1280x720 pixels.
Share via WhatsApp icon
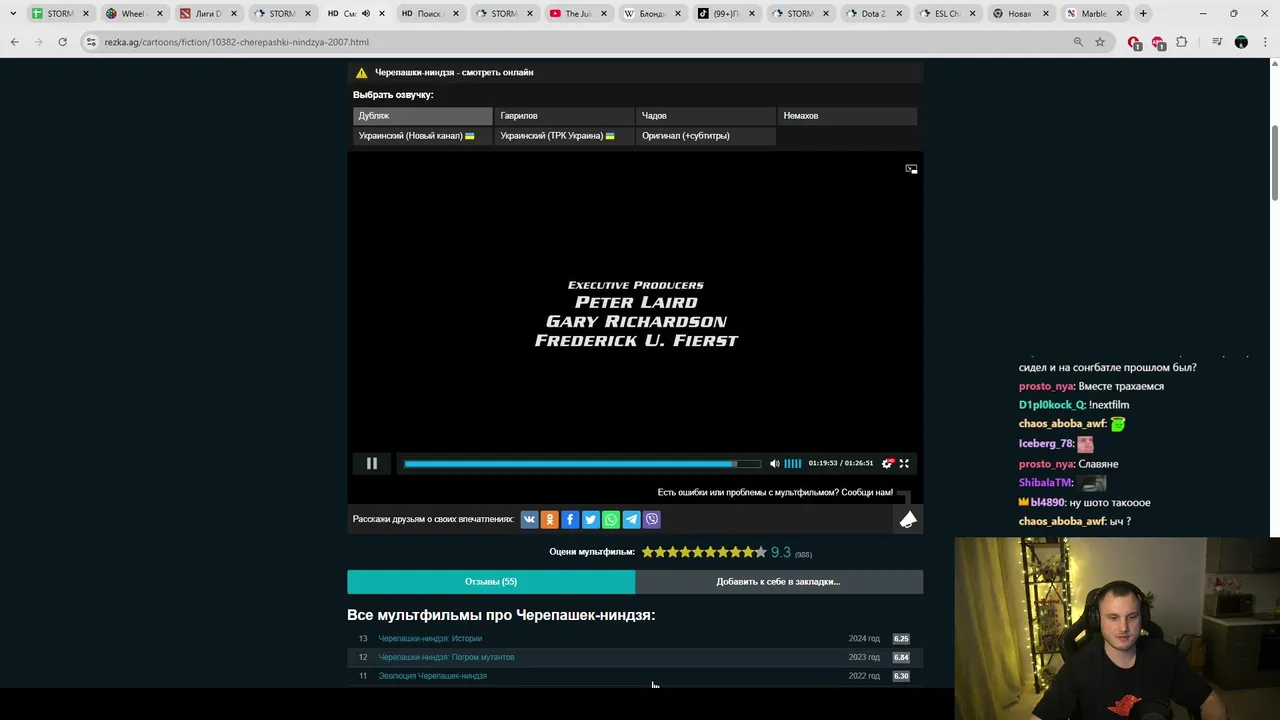611,519
